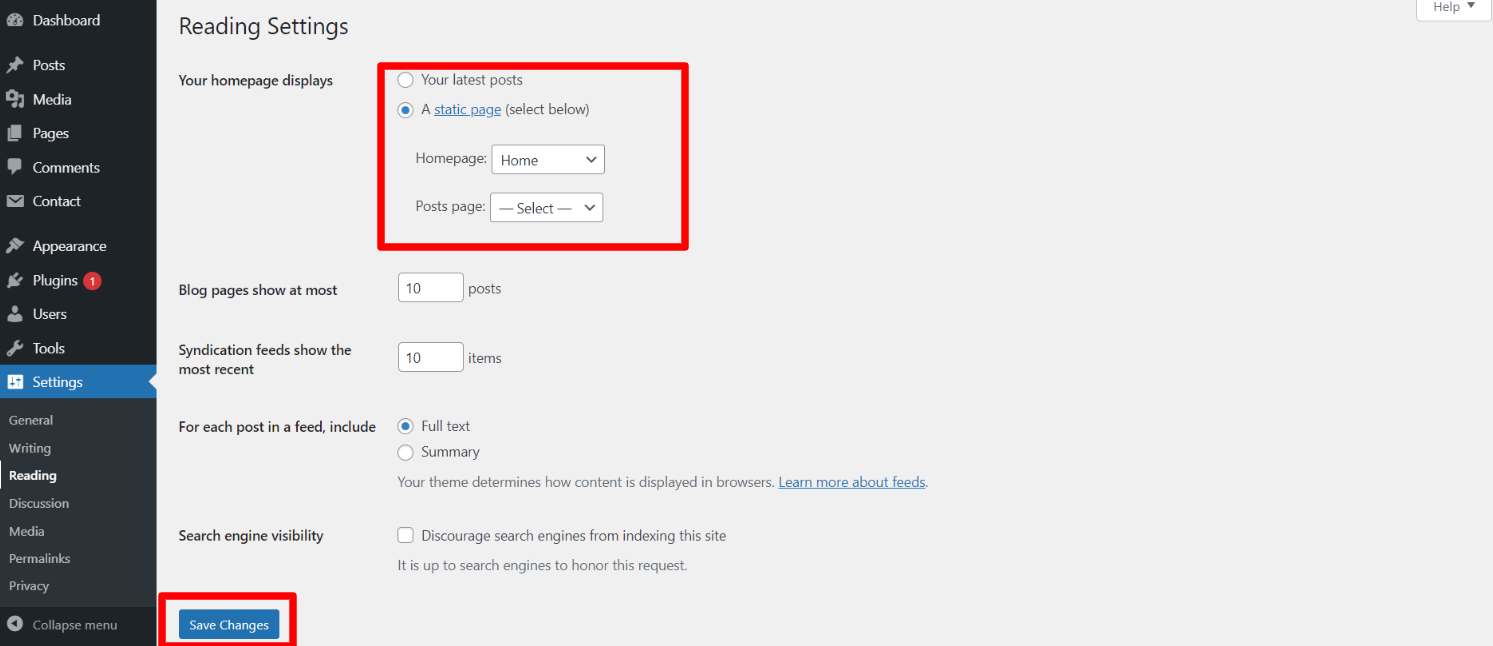Click the Blog pages show at most field

click(x=430, y=289)
